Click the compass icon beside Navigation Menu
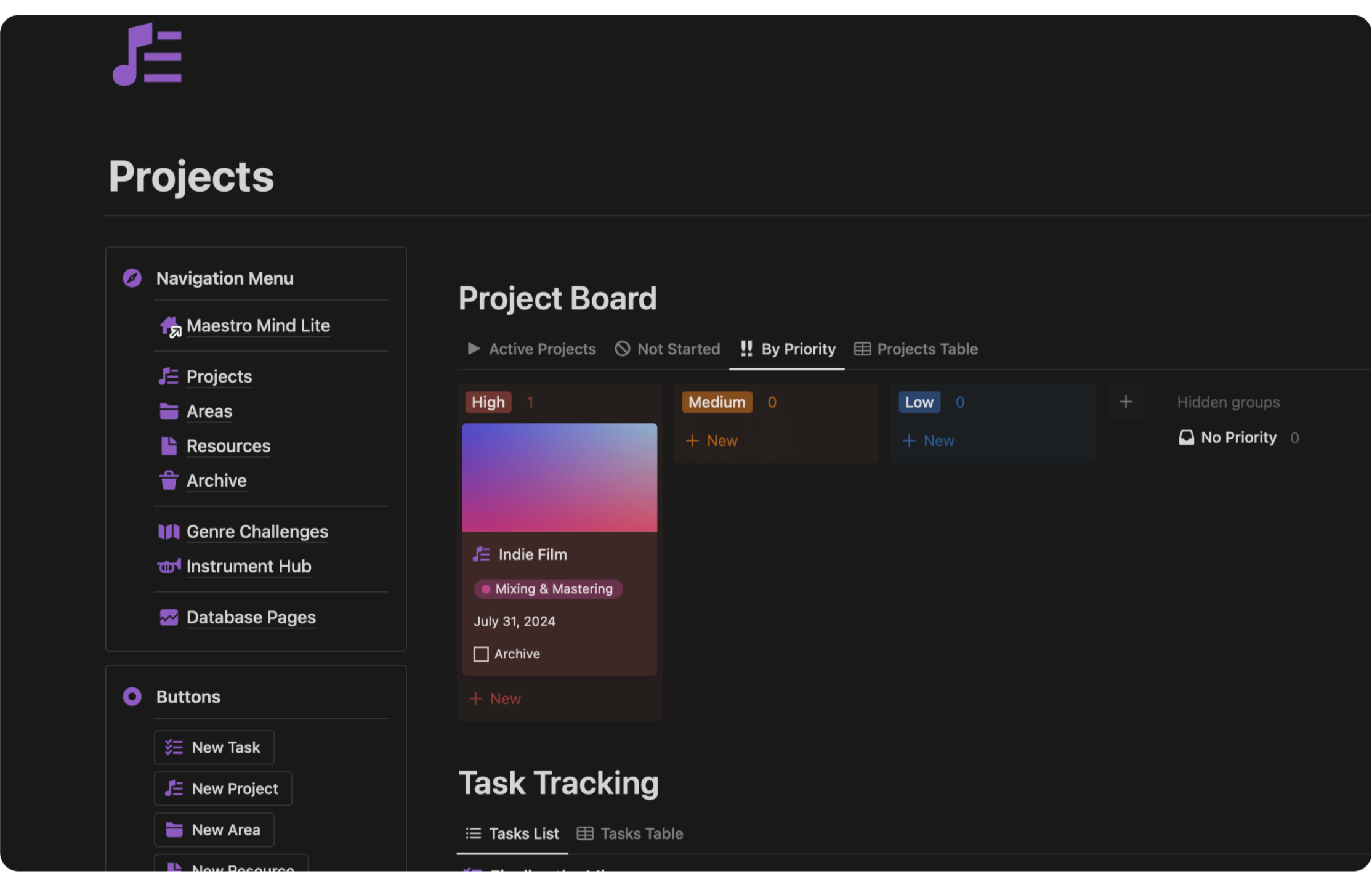The image size is (1372, 887). click(132, 278)
